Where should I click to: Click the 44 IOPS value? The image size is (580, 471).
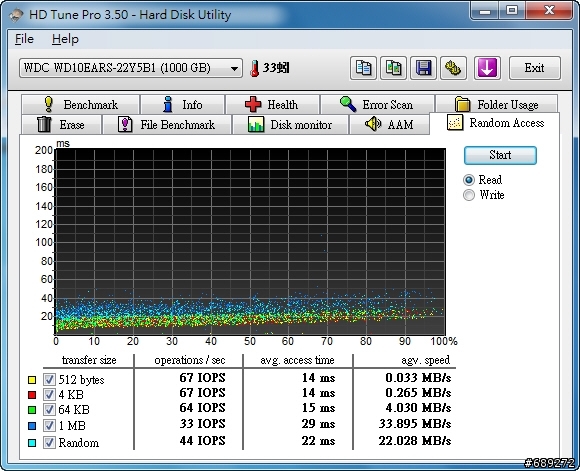[202, 441]
